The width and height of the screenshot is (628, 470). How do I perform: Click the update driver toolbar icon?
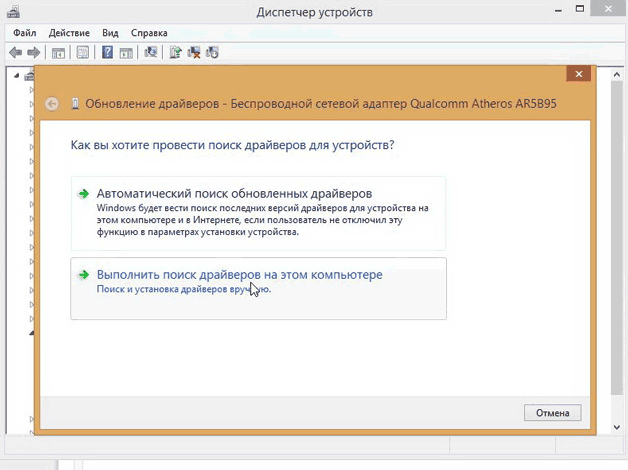tap(175, 52)
